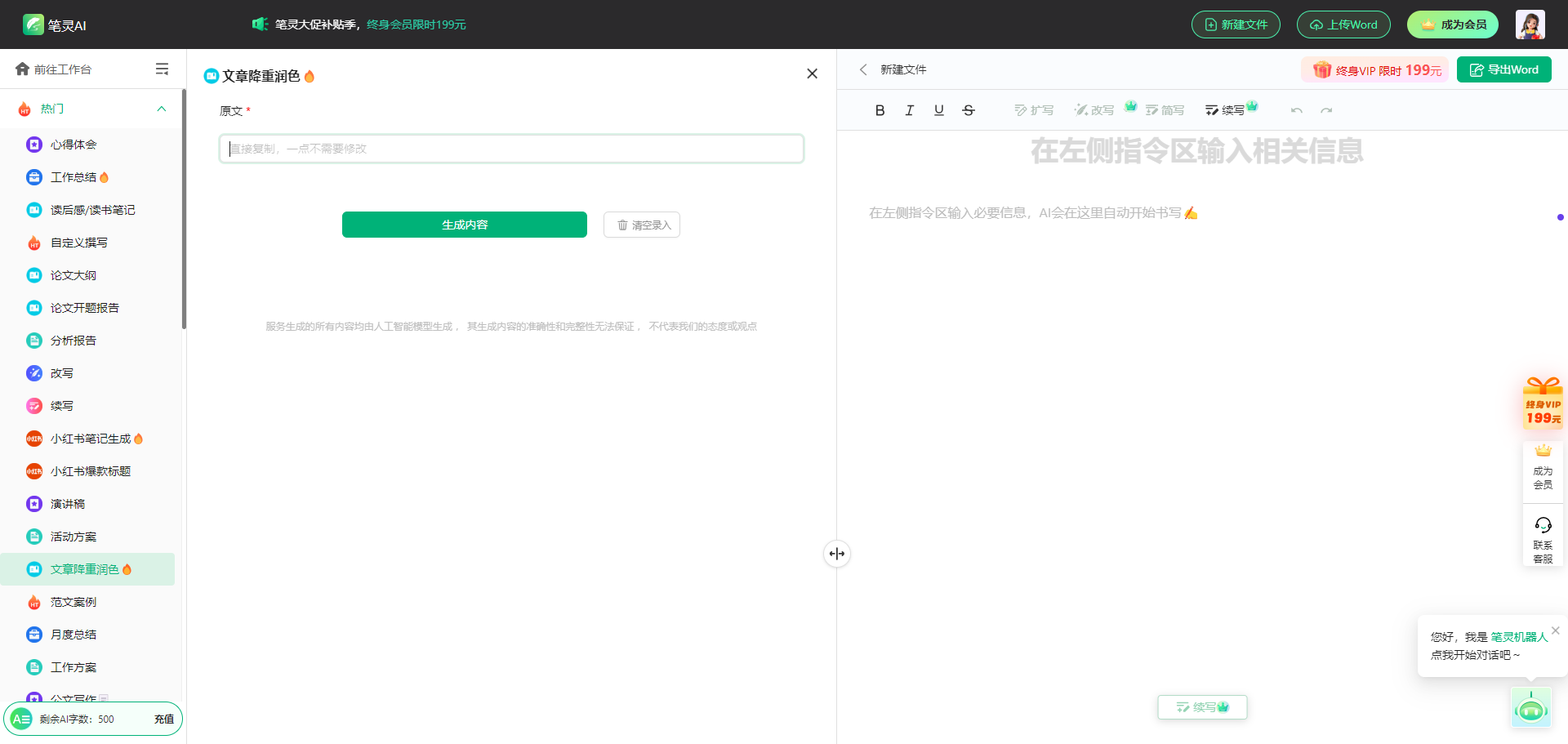Apply strikethrough formatting
The image size is (1568, 744).
[969, 110]
